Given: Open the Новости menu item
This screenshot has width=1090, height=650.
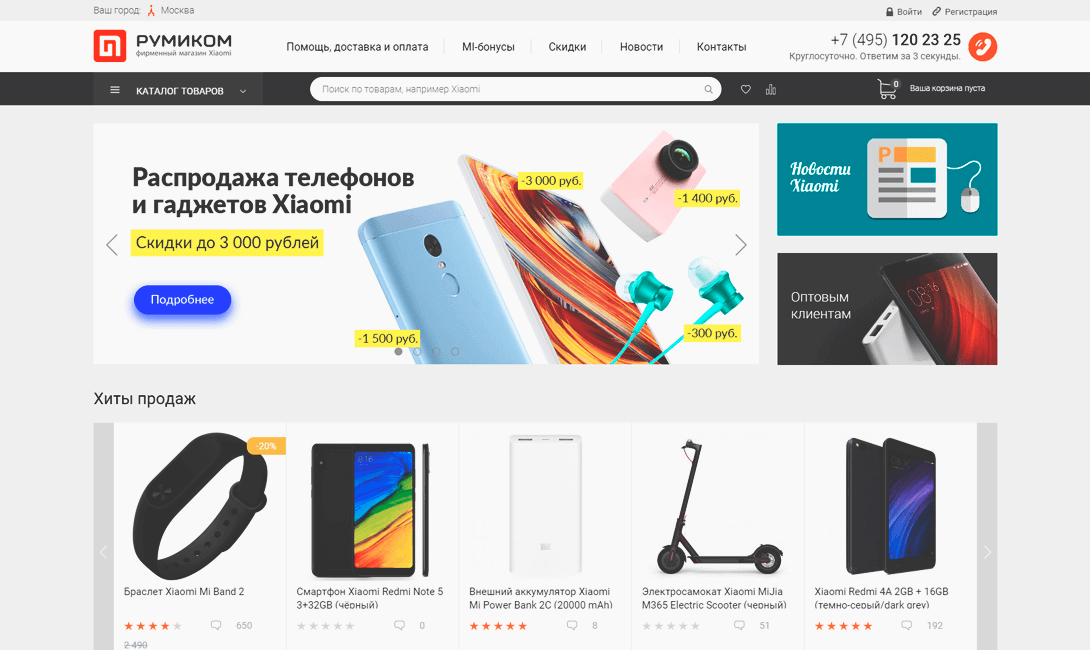Looking at the screenshot, I should coord(641,47).
